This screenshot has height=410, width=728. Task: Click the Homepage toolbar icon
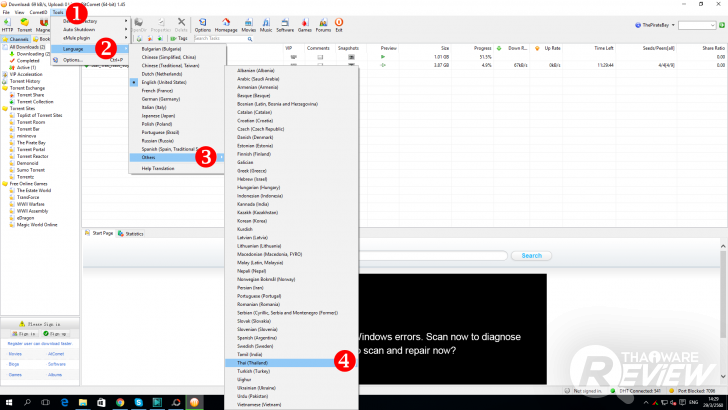coord(226,25)
